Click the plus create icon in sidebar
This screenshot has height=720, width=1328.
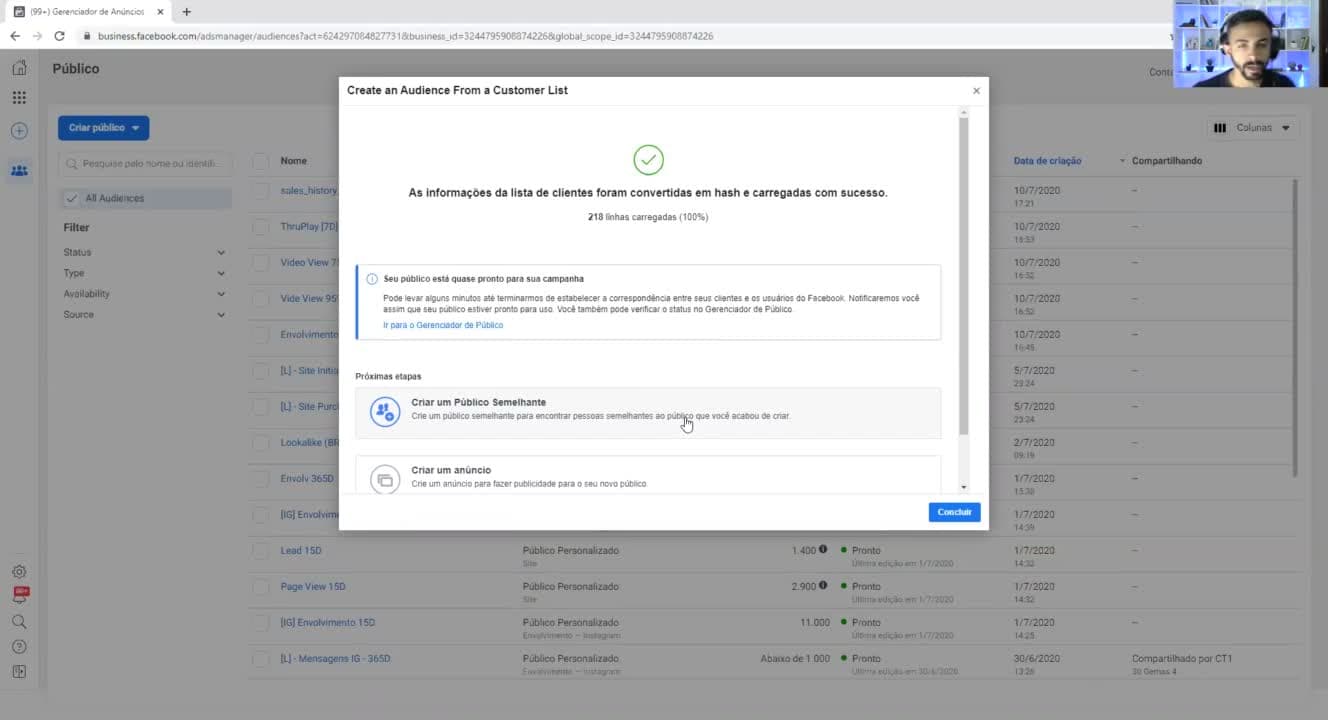click(x=19, y=131)
